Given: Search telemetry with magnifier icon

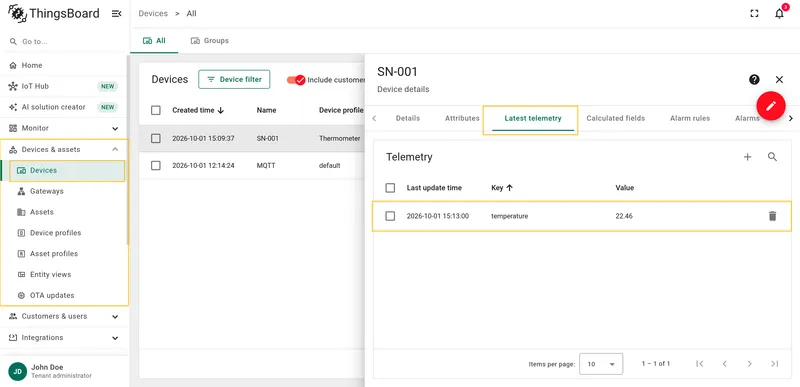Looking at the screenshot, I should (772, 157).
